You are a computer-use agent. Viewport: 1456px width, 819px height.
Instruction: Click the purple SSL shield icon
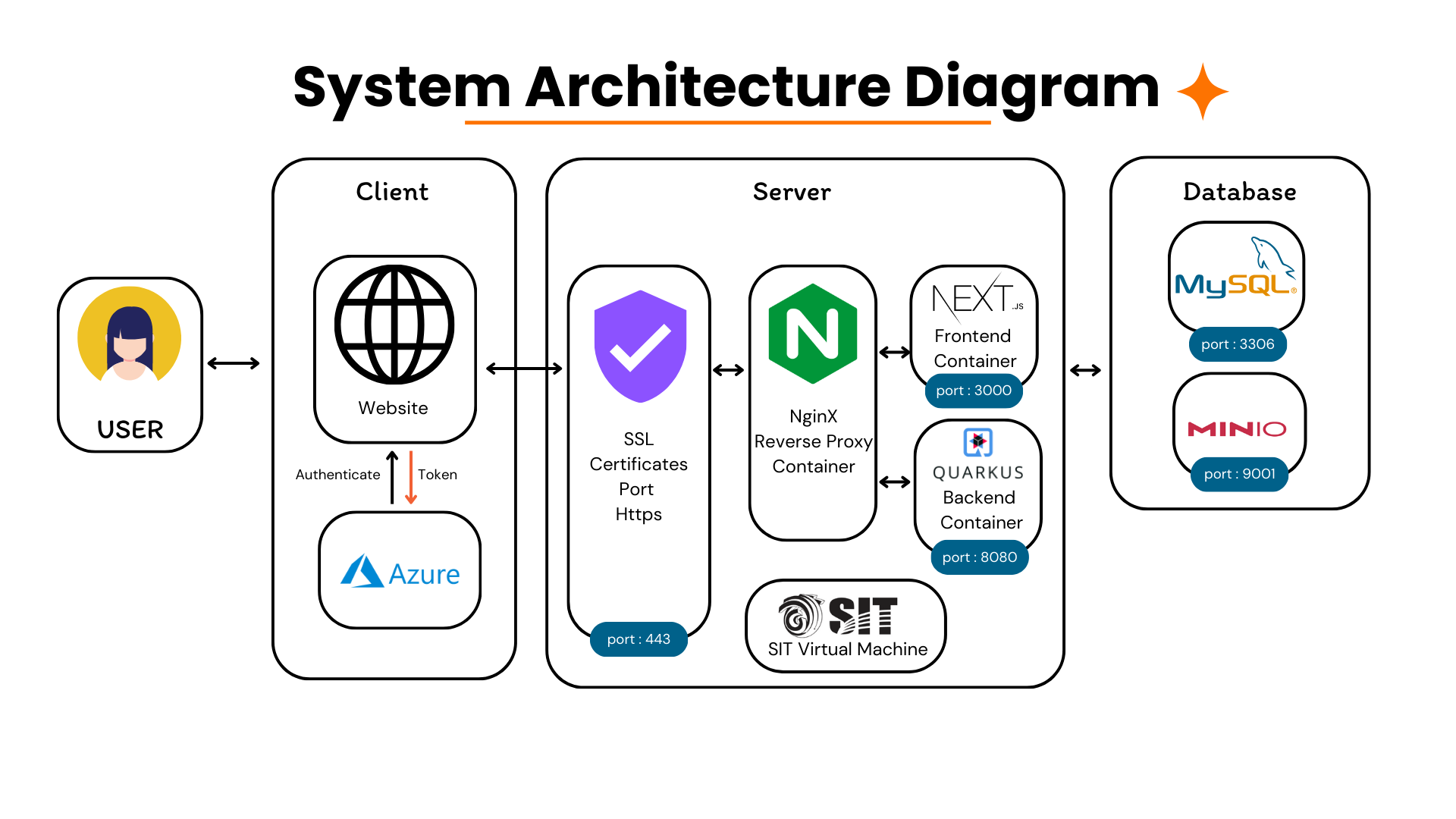point(640,346)
